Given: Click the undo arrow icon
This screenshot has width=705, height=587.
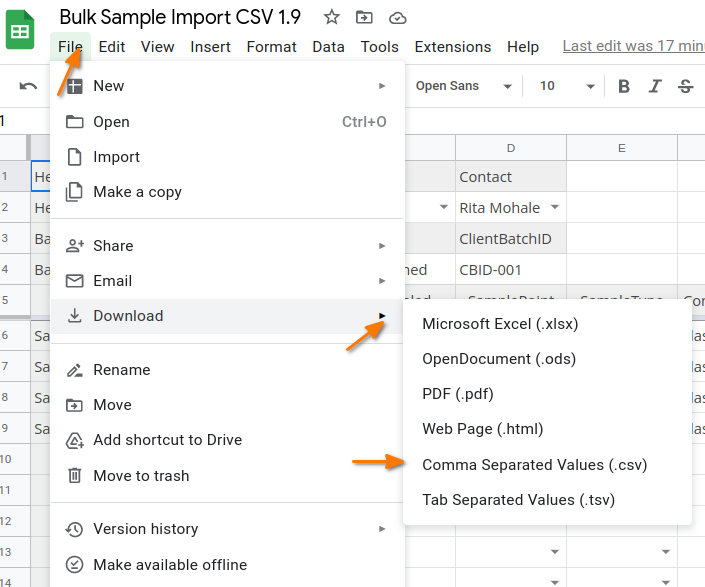Looking at the screenshot, I should coord(28,86).
